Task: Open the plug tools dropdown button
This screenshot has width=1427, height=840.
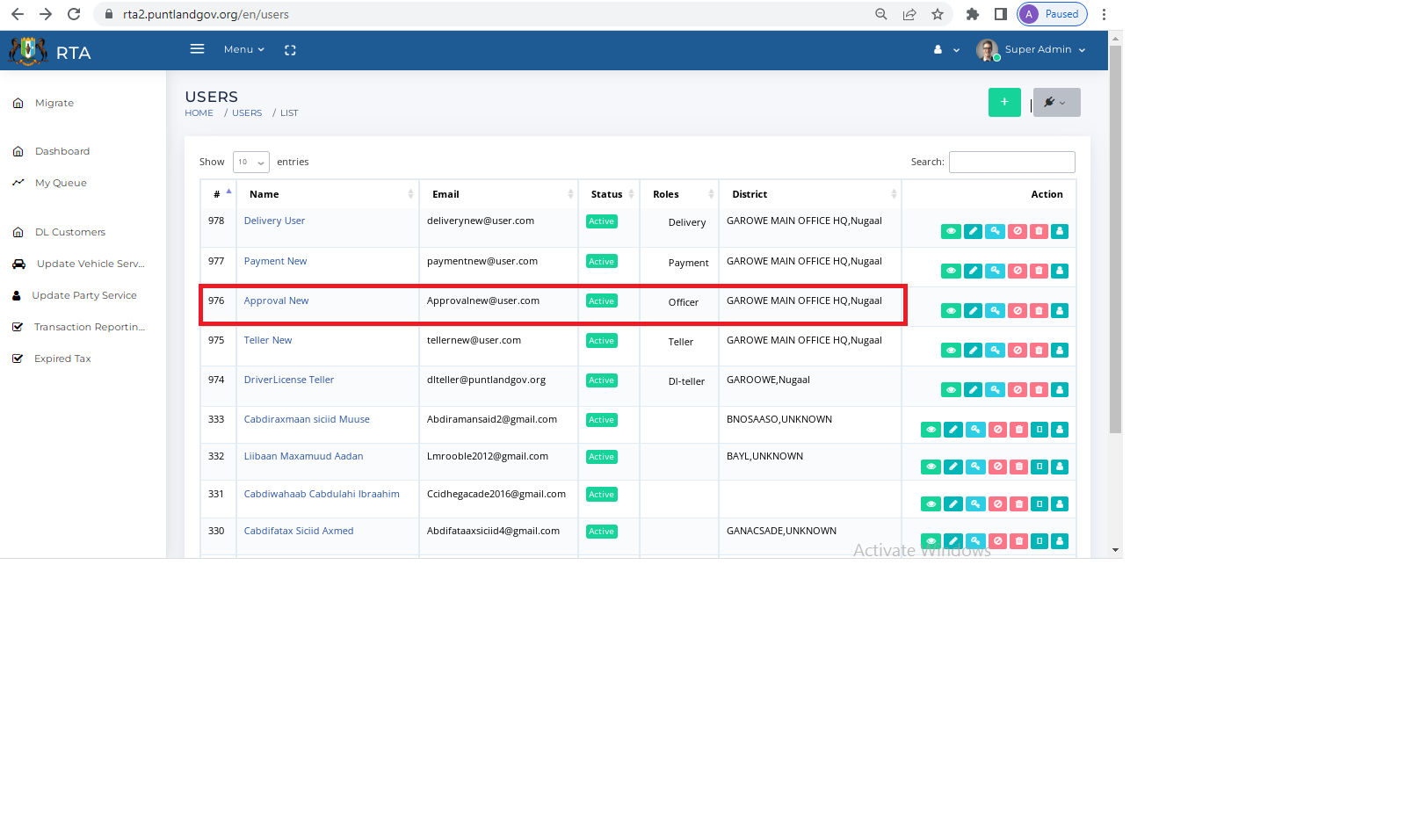Action: coord(1056,102)
